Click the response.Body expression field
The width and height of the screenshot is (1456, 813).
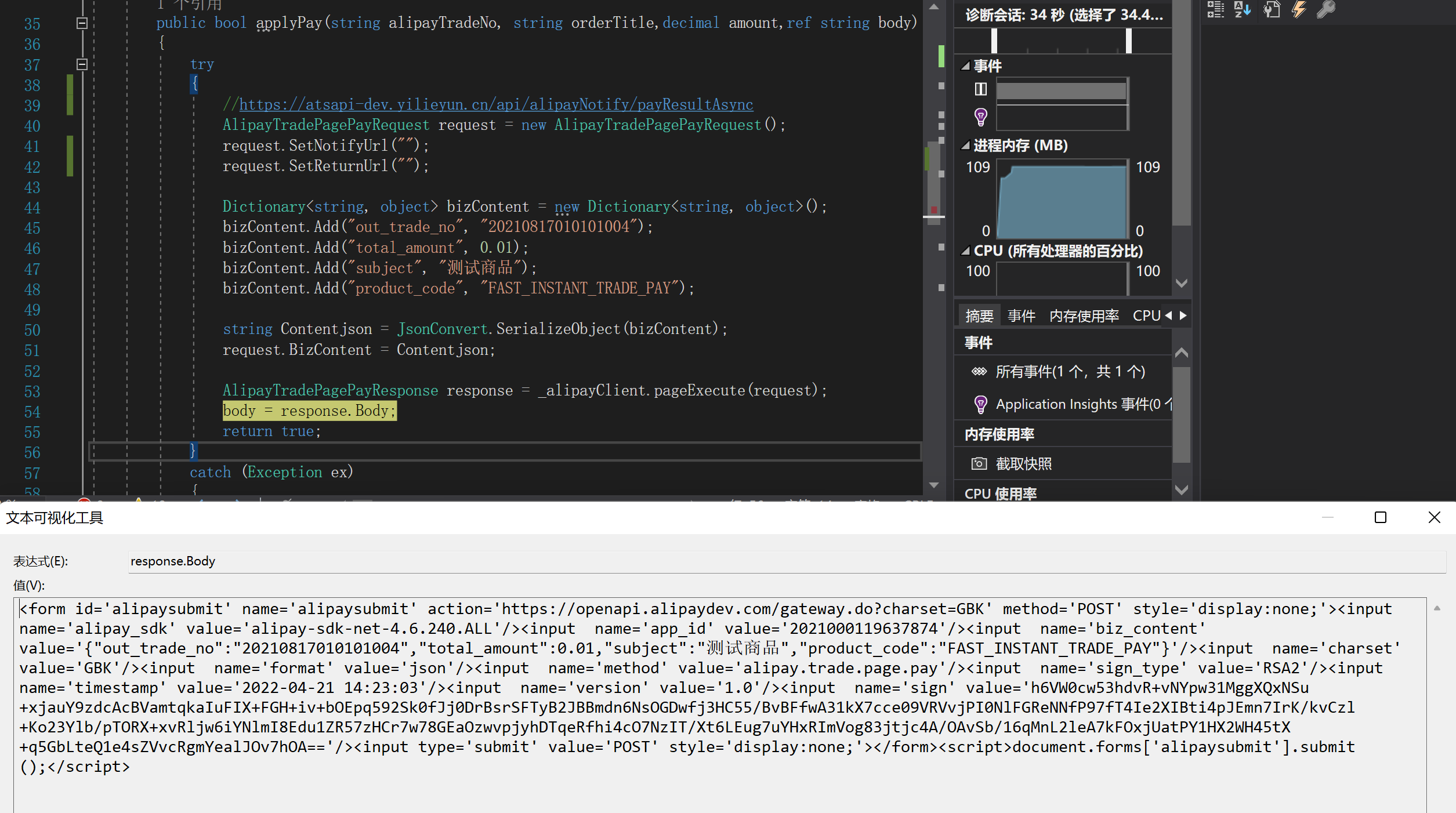pyautogui.click(x=787, y=561)
